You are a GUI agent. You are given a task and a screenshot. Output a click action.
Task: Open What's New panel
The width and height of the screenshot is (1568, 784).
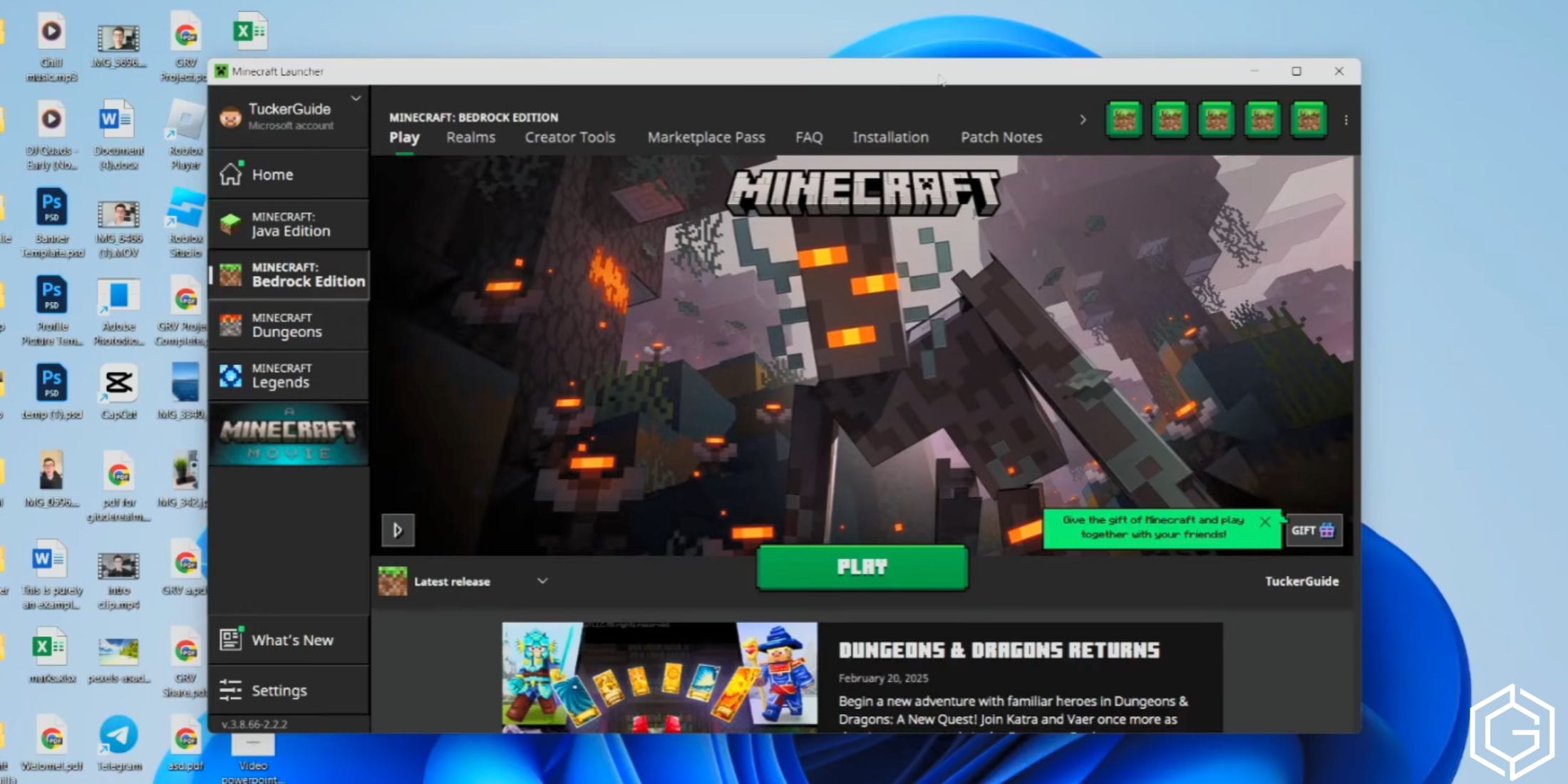tap(289, 639)
